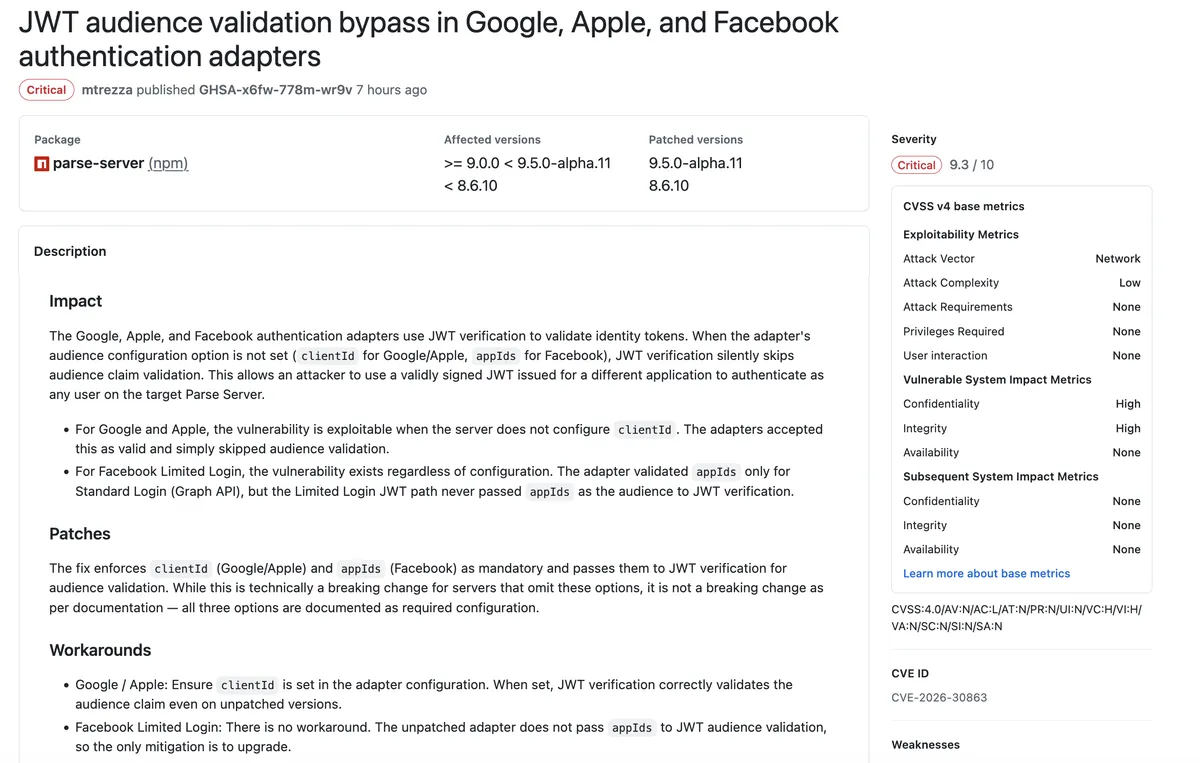Click the Critical severity badge in sidebar
Viewport: 1200px width, 763px height.
coord(916,165)
